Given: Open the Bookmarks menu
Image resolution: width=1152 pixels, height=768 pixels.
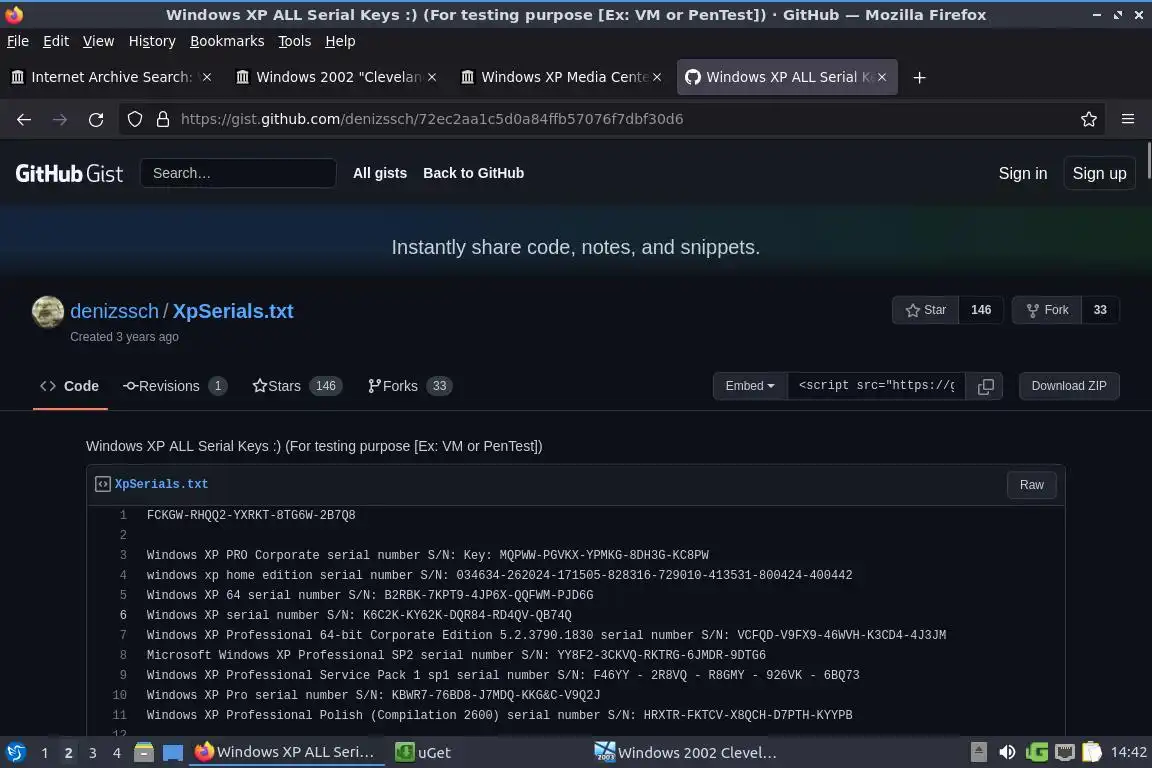Looking at the screenshot, I should pyautogui.click(x=227, y=41).
